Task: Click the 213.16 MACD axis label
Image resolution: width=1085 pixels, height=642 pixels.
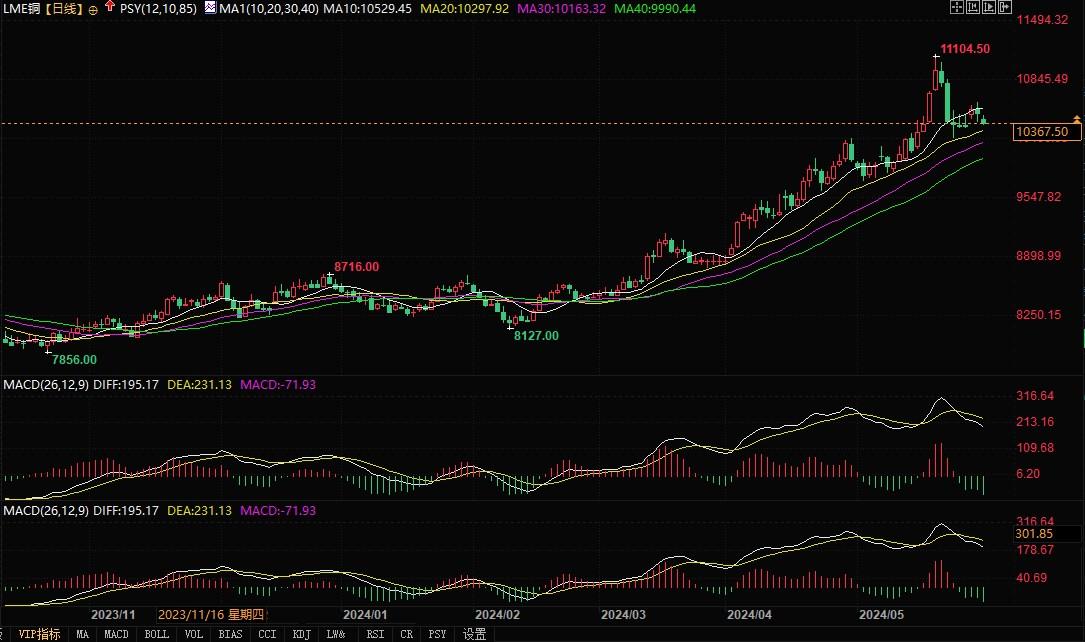Action: (1035, 421)
